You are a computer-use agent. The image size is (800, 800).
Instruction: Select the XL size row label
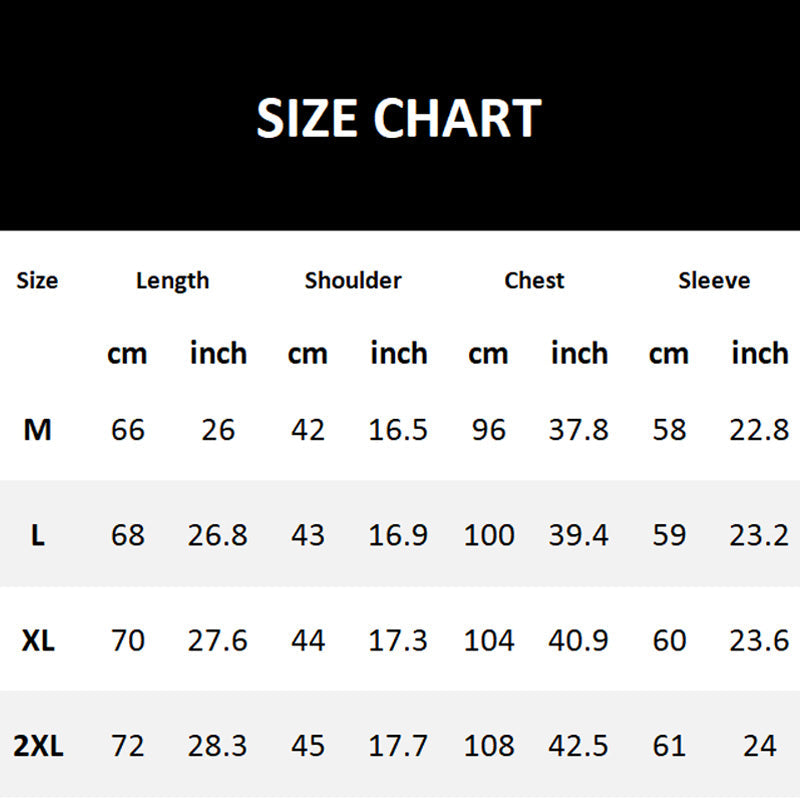(x=37, y=640)
